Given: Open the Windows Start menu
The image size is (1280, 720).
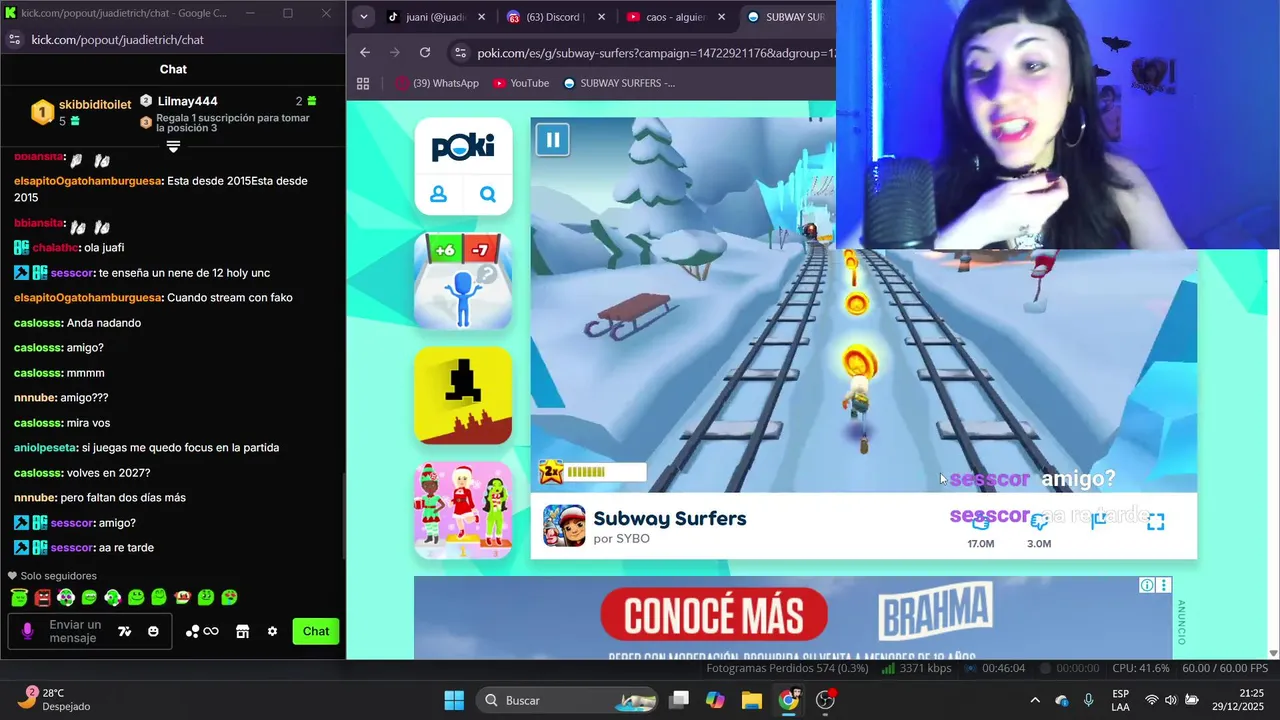Looking at the screenshot, I should 454,700.
